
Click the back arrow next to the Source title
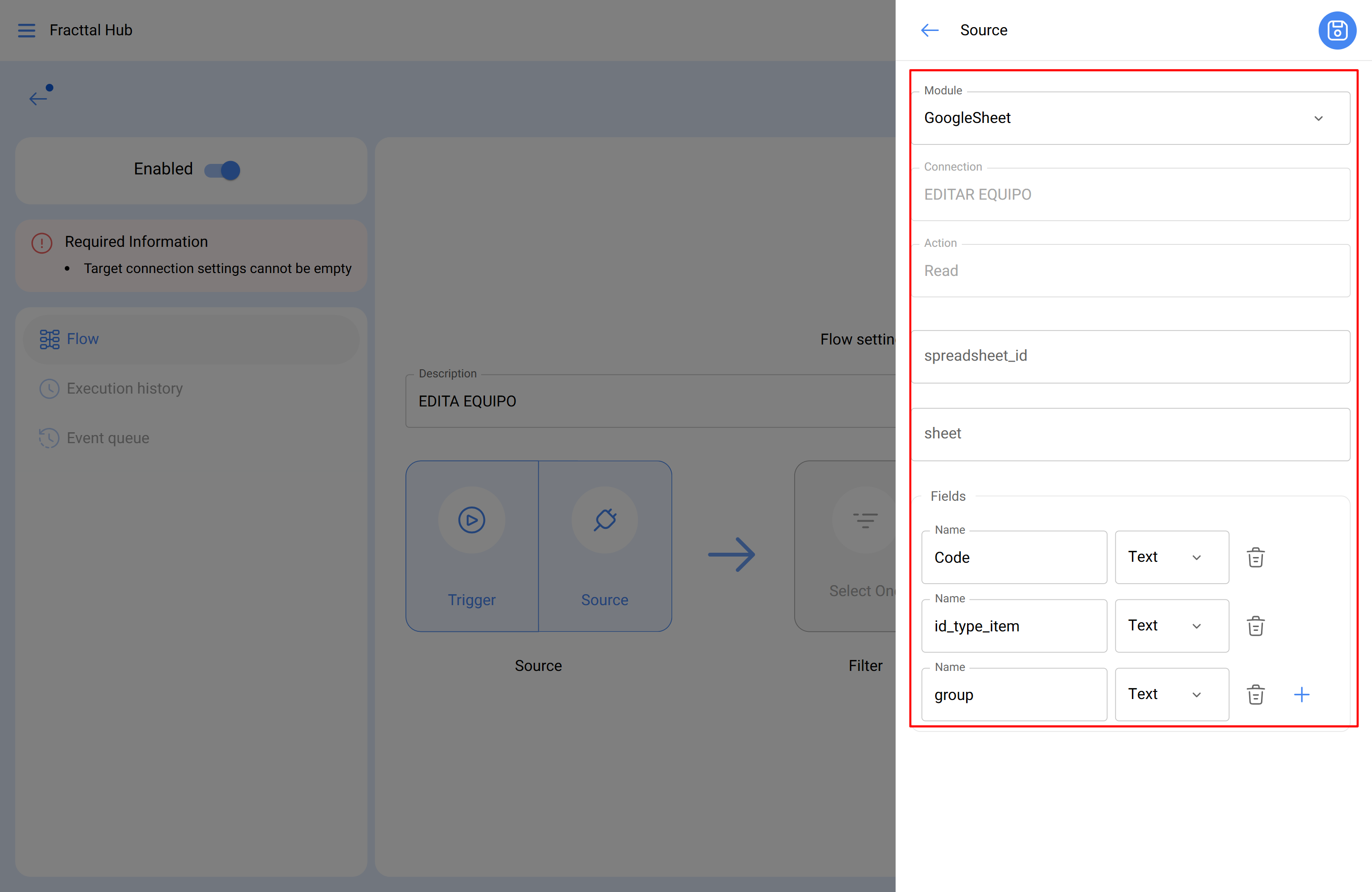[929, 30]
